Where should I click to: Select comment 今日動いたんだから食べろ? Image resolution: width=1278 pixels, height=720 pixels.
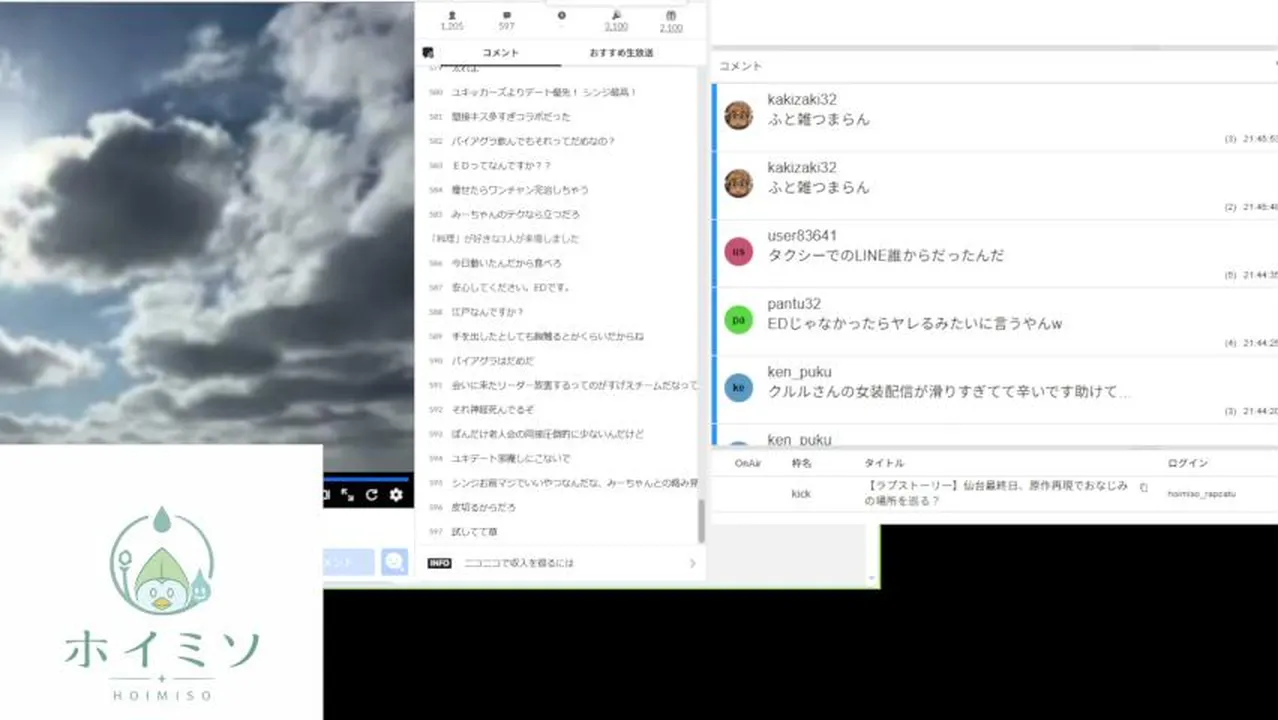coord(507,263)
